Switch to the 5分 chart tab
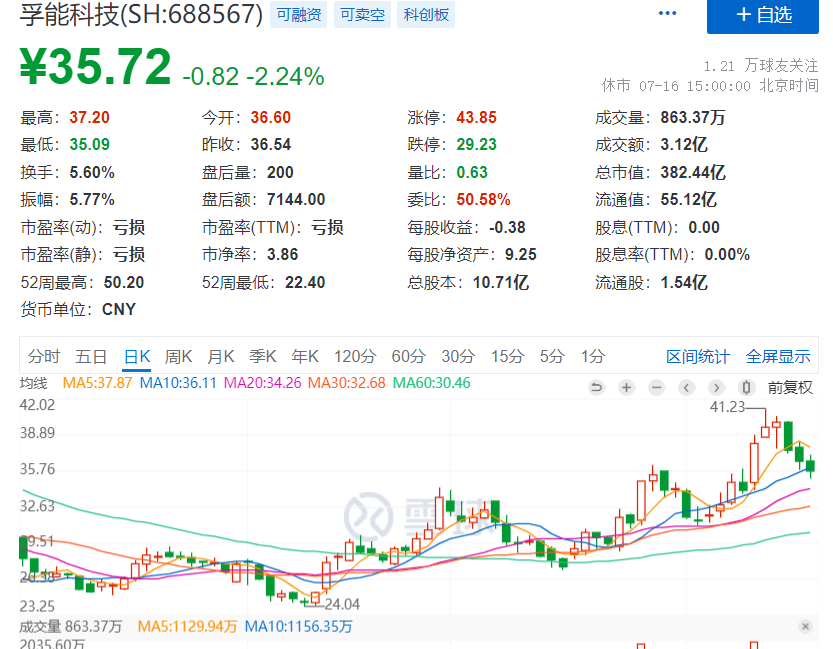The width and height of the screenshot is (833, 649). pos(552,356)
